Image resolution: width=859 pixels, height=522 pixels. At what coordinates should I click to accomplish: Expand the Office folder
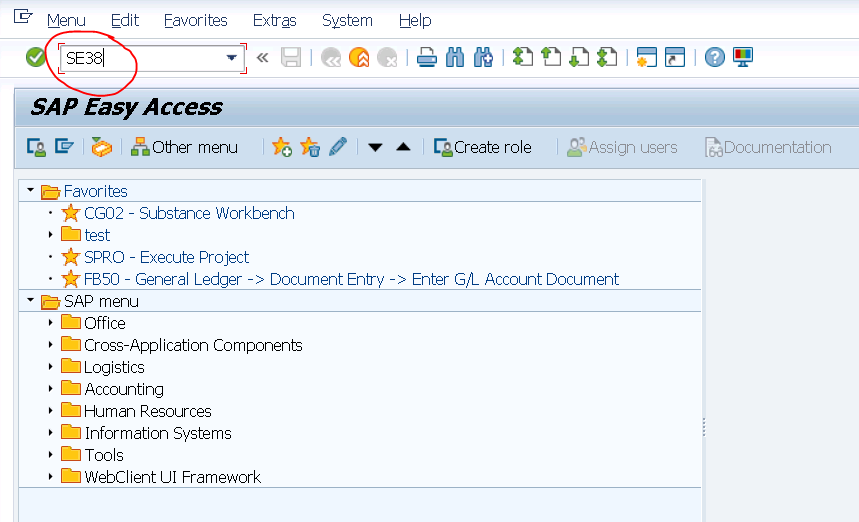click(x=50, y=323)
